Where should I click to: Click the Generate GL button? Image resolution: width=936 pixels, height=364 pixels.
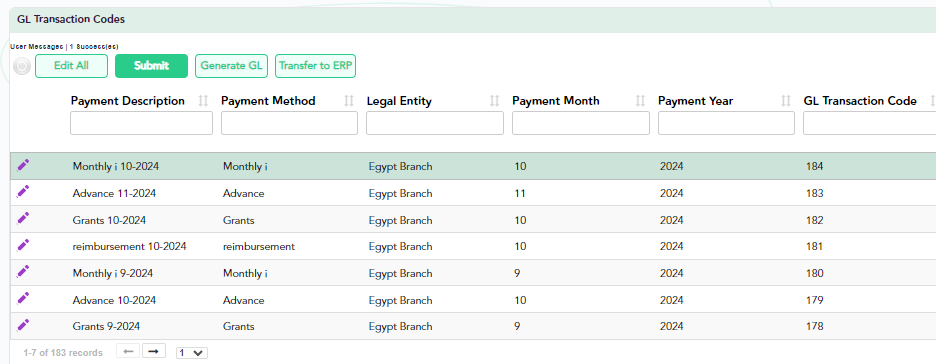pyautogui.click(x=232, y=66)
